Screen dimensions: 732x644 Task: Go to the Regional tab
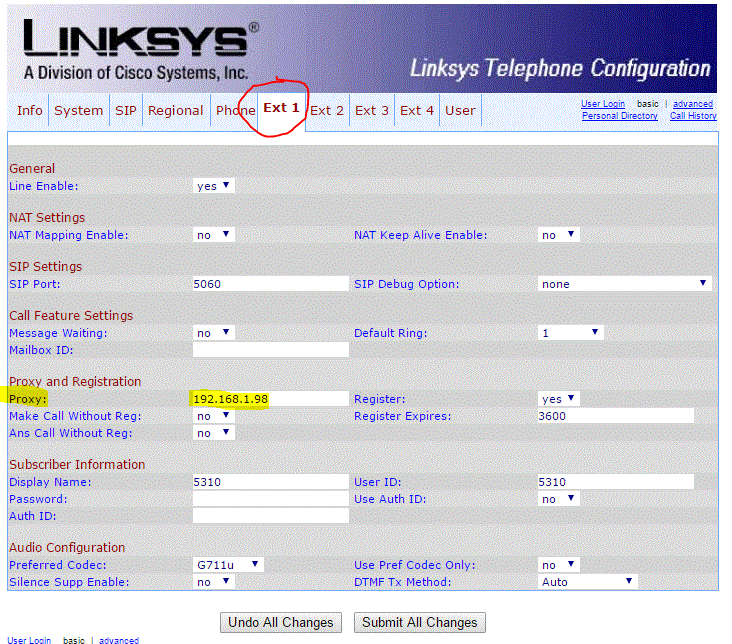(176, 111)
